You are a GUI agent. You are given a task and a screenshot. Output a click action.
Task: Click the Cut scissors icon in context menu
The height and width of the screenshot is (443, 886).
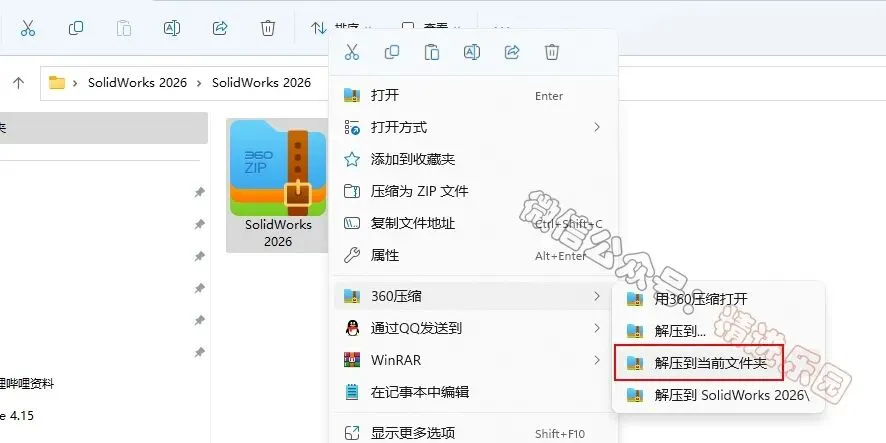click(x=352, y=53)
